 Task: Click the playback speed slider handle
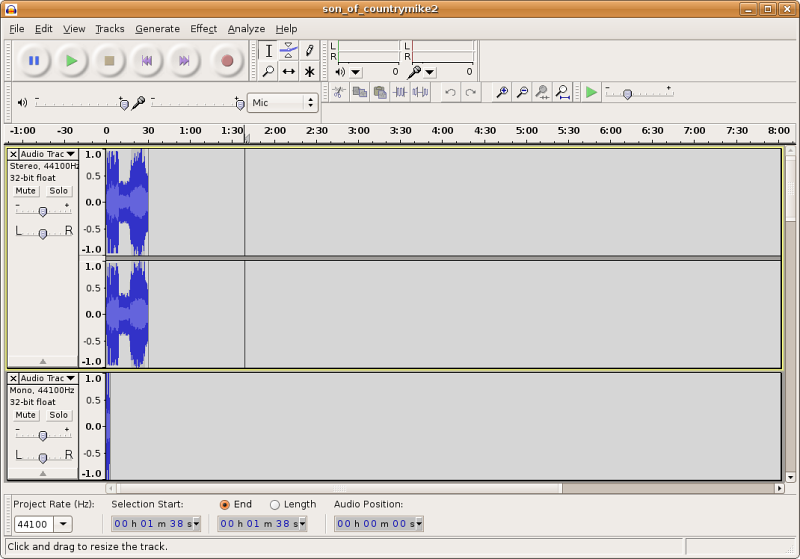(x=628, y=94)
